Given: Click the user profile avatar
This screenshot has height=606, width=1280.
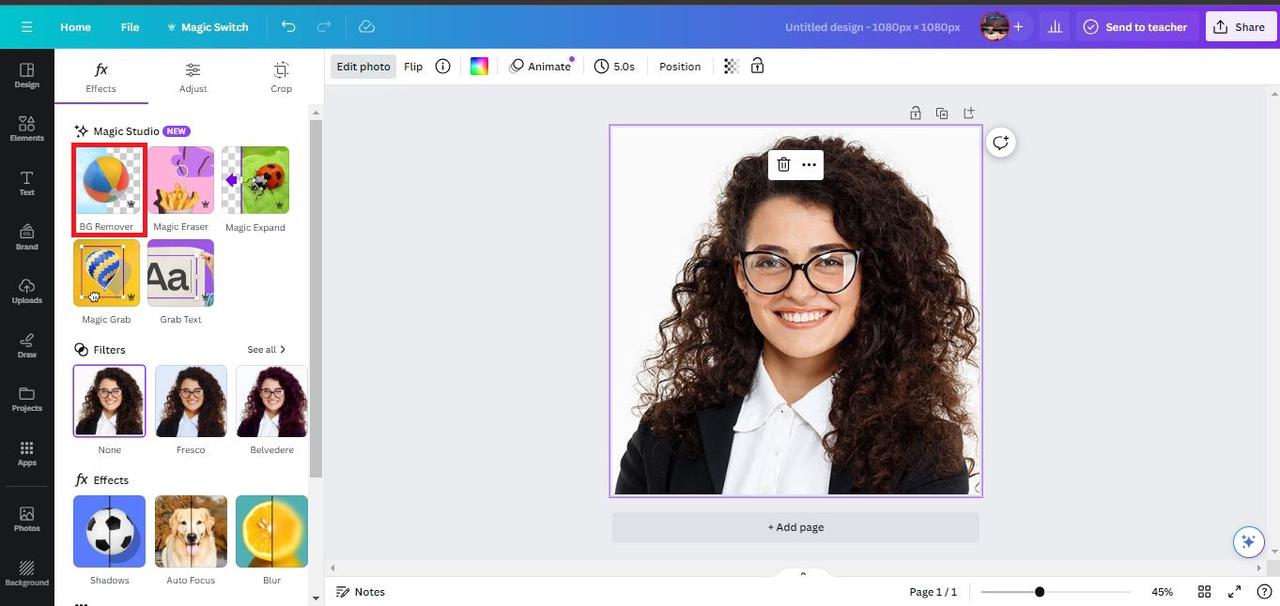Looking at the screenshot, I should coord(994,27).
